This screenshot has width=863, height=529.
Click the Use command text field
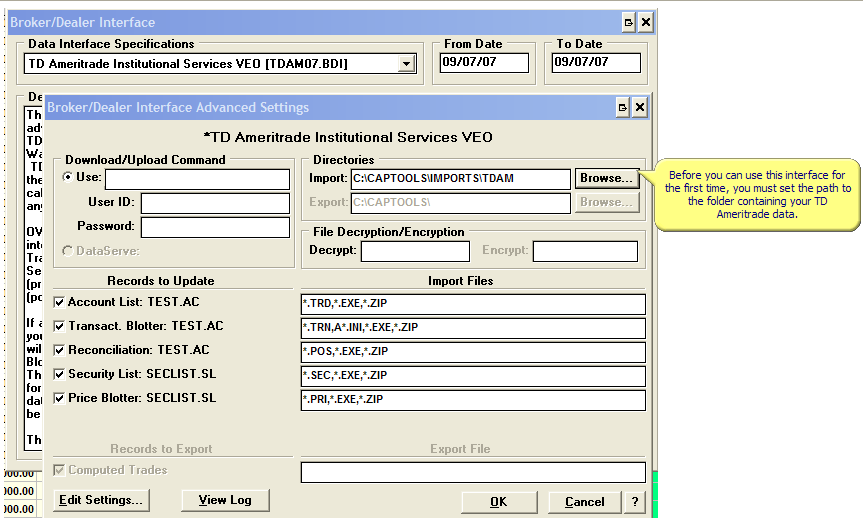[x=198, y=179]
